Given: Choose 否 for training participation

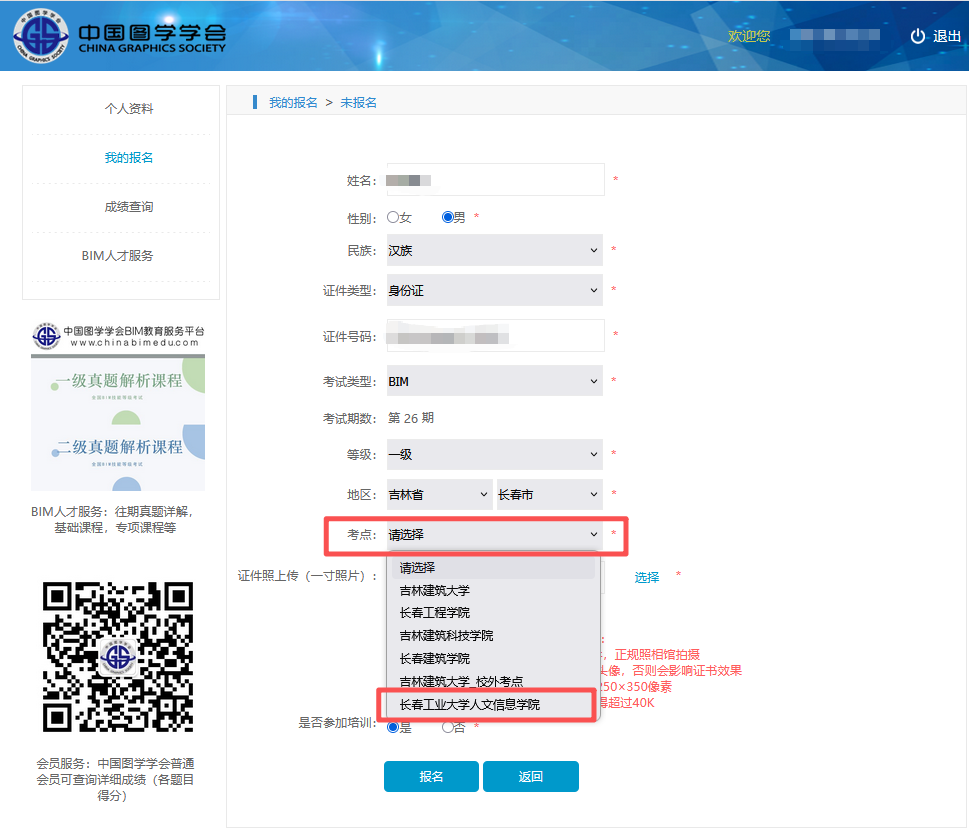Looking at the screenshot, I should coord(448,727).
